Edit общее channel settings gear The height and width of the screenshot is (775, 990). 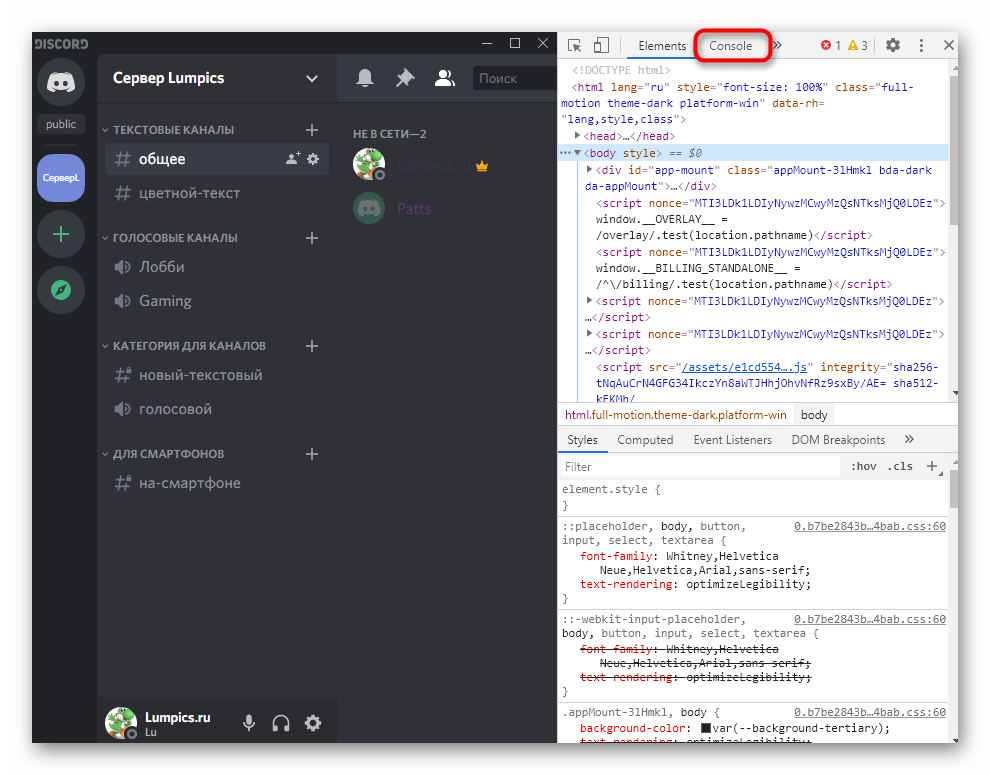[313, 159]
